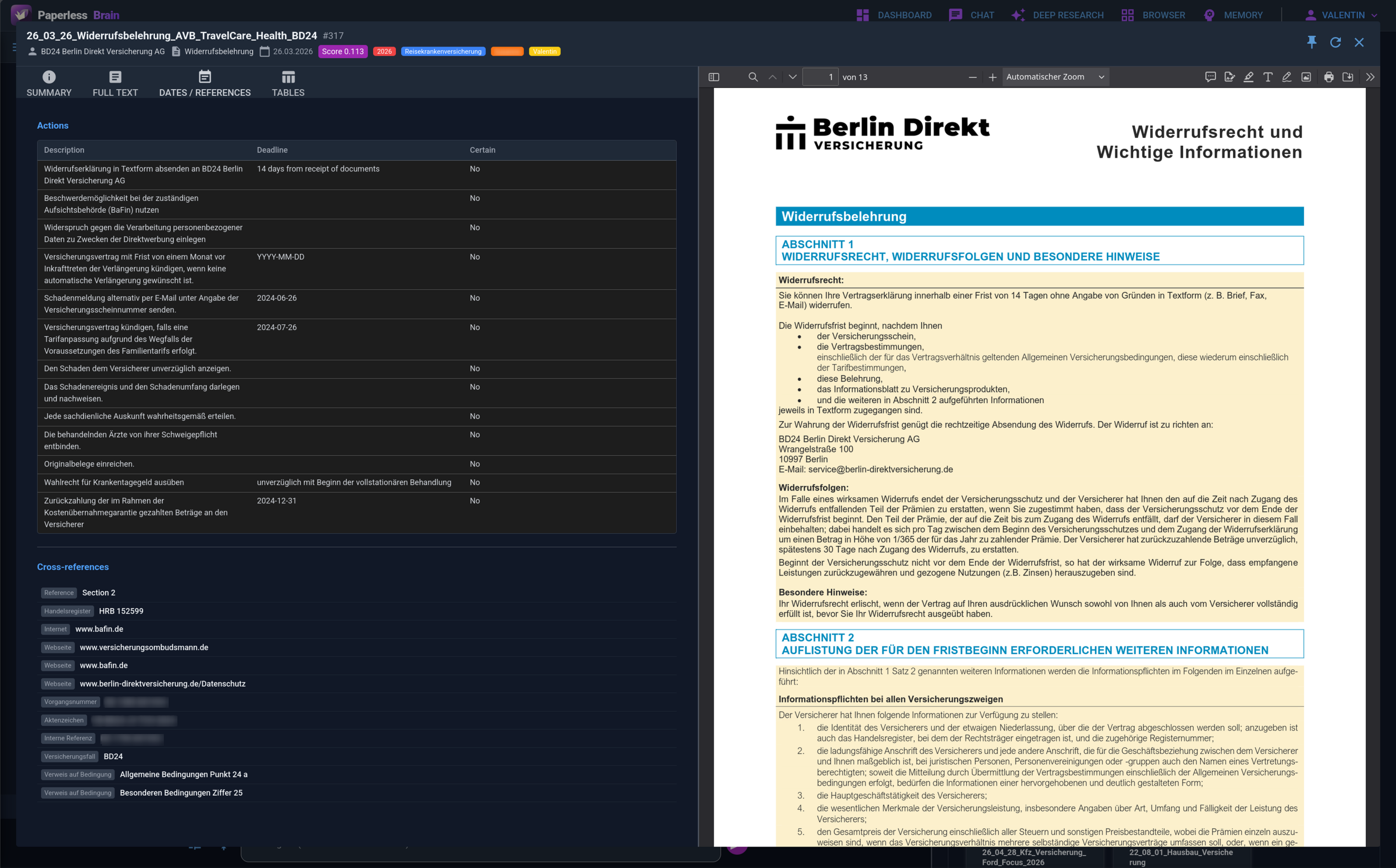Open BROWSER in top navigation

pyautogui.click(x=1153, y=15)
